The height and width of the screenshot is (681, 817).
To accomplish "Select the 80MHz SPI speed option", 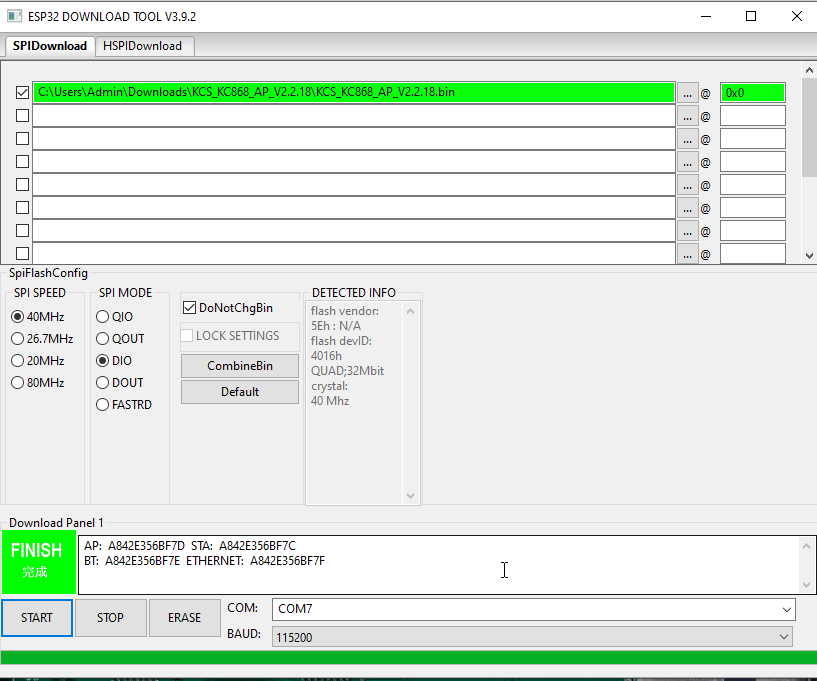I will (x=18, y=383).
